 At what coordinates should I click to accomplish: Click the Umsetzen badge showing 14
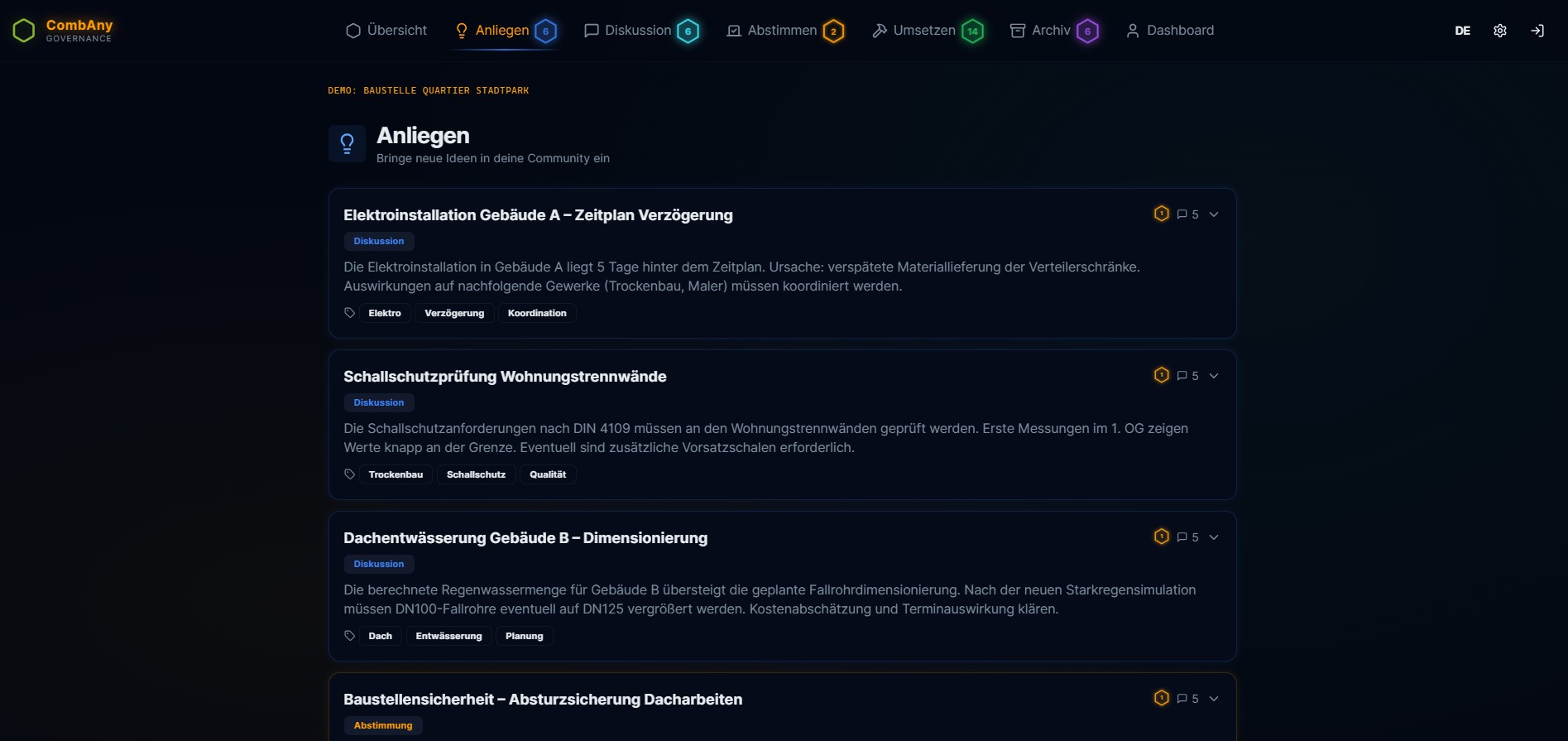coord(973,31)
